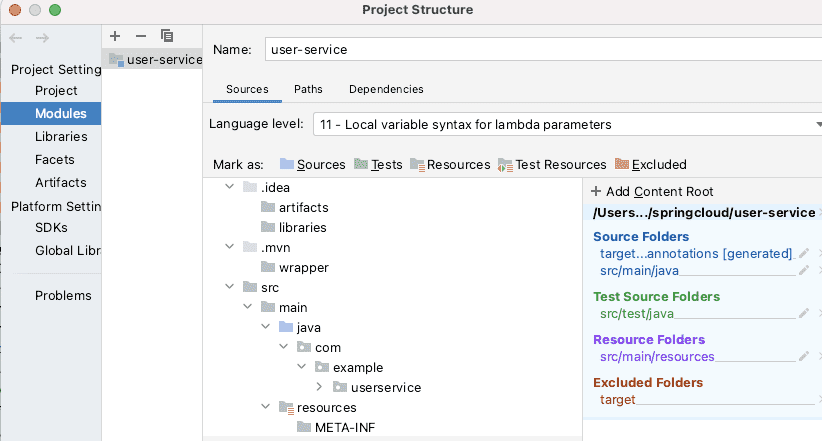Collapse the com package node
Viewport: 822px width, 441px height.
284,347
